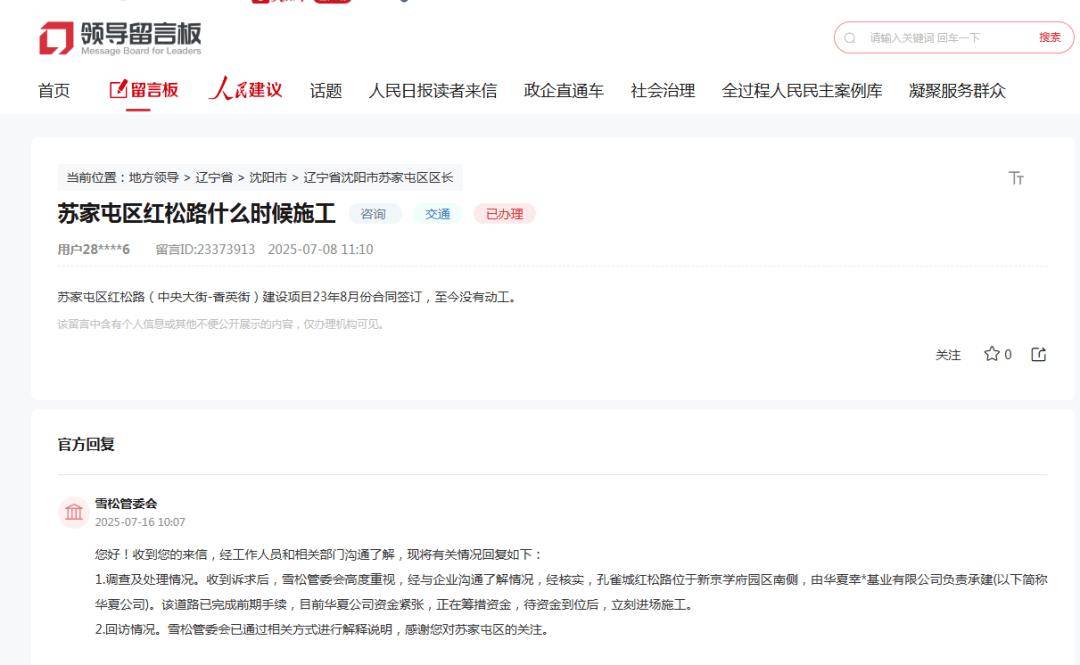Click the 领导留言板 site logo
The height and width of the screenshot is (665, 1080).
tap(120, 38)
